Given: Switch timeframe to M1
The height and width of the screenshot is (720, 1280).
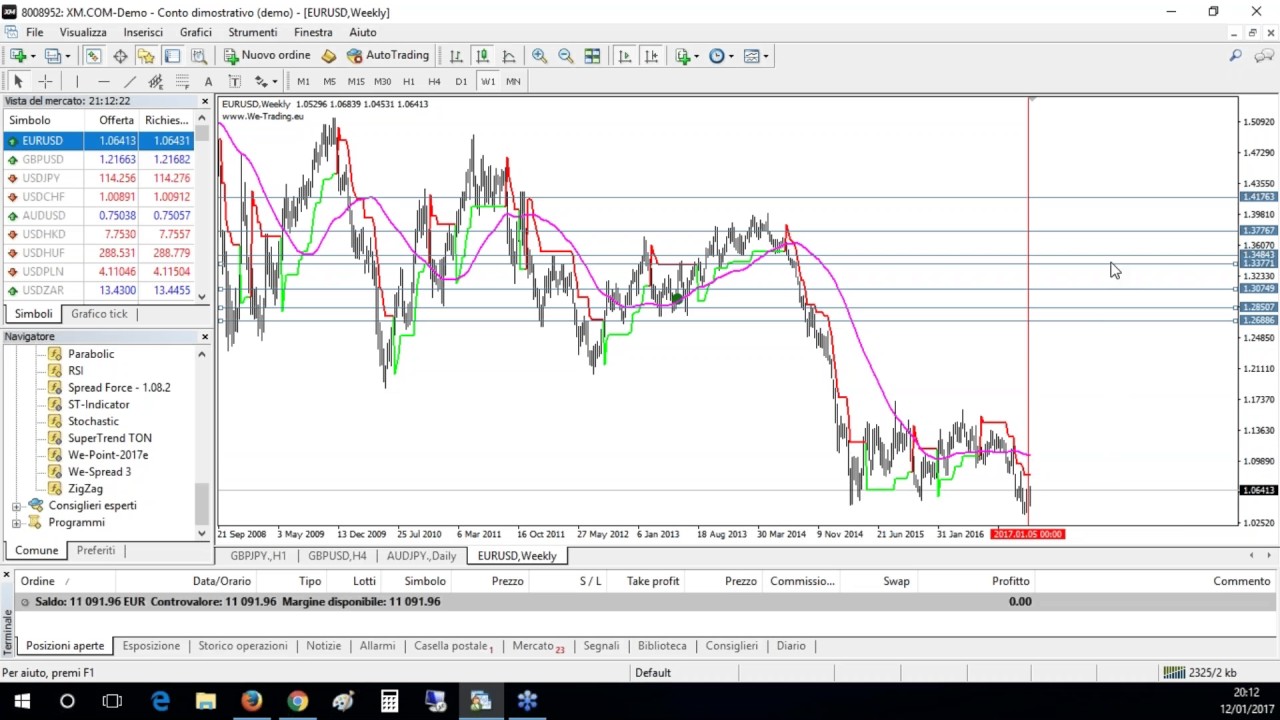Looking at the screenshot, I should (303, 81).
